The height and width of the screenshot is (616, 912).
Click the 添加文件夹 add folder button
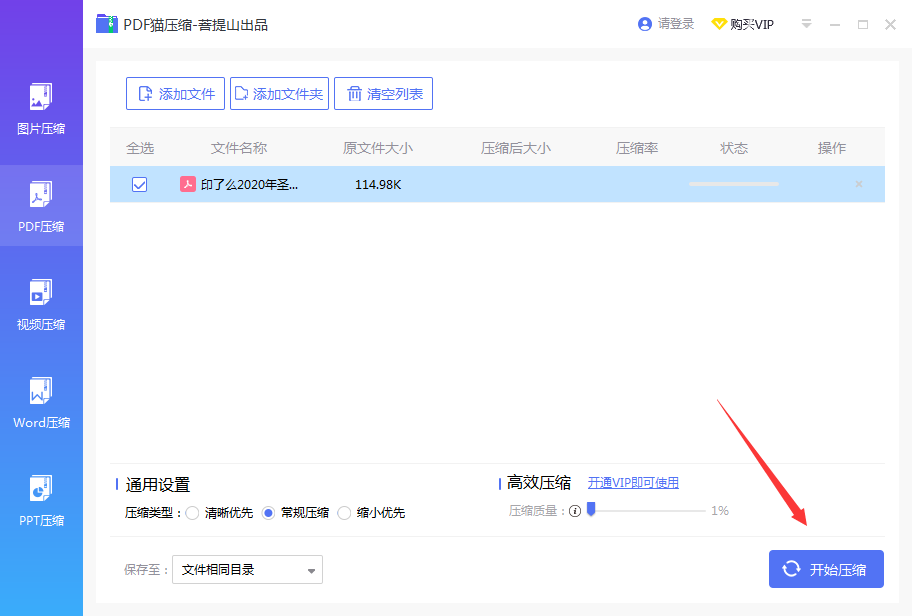(279, 94)
